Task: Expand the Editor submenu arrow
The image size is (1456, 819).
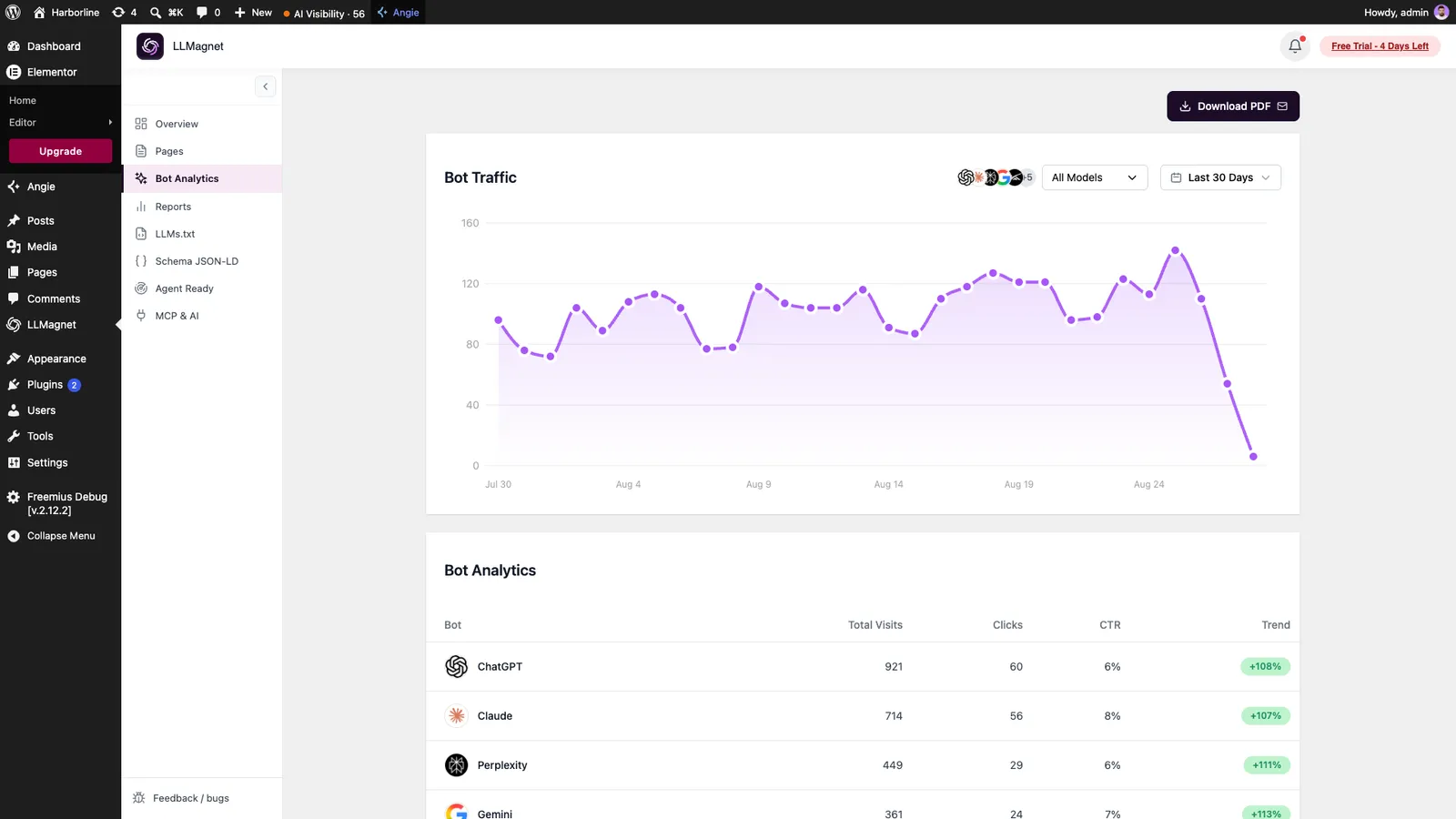Action: coord(110,122)
